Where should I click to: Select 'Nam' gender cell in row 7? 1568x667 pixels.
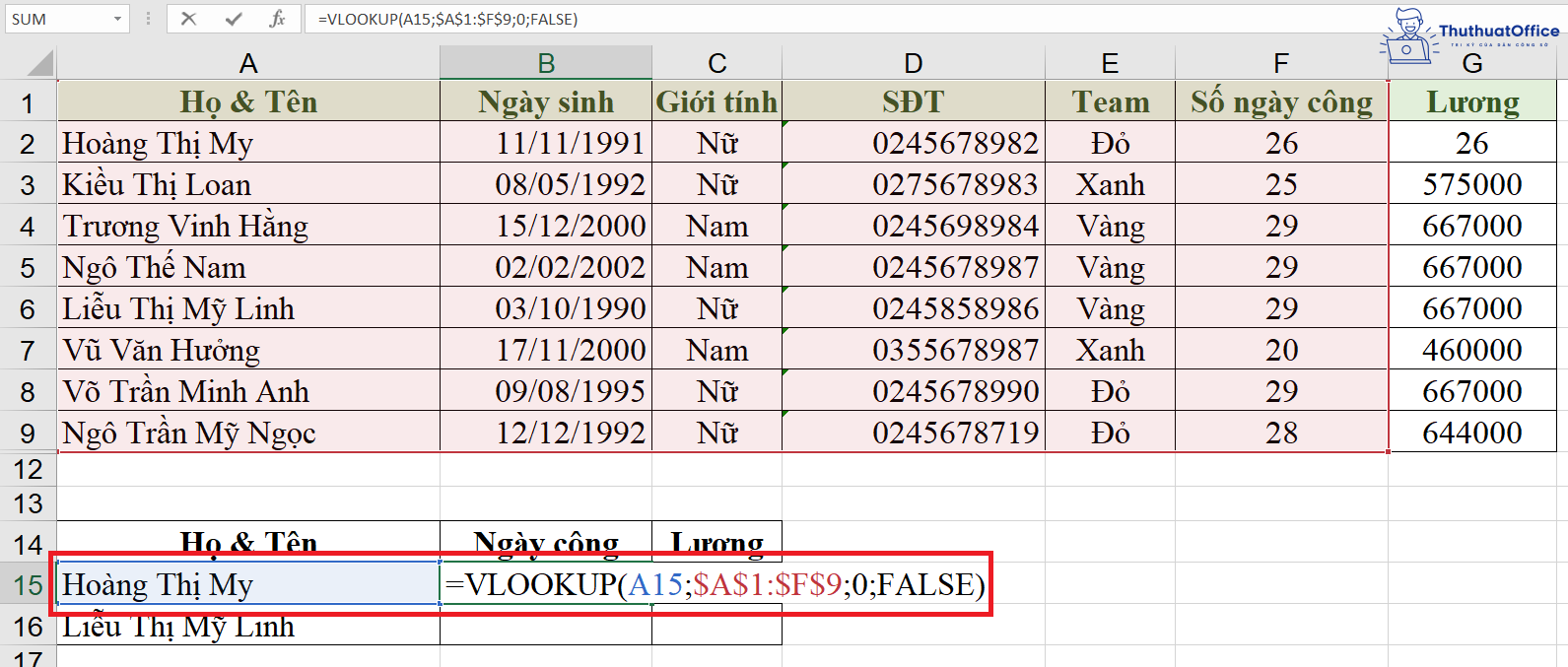(716, 350)
